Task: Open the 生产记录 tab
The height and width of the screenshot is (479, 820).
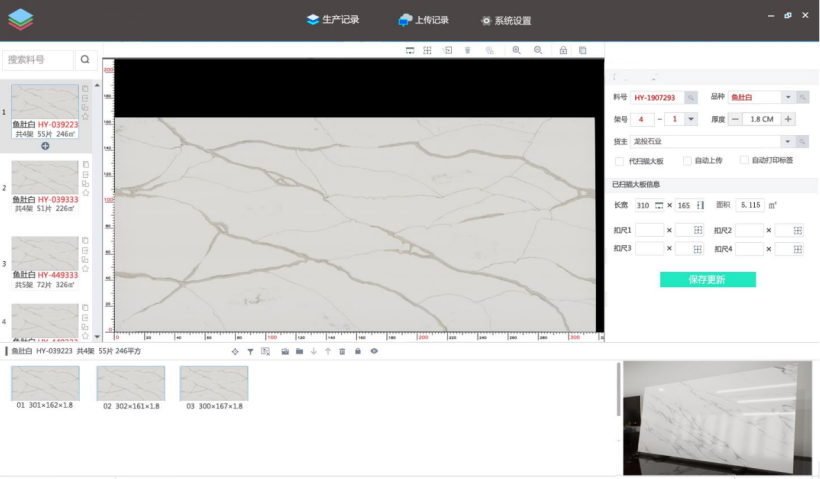Action: point(333,20)
